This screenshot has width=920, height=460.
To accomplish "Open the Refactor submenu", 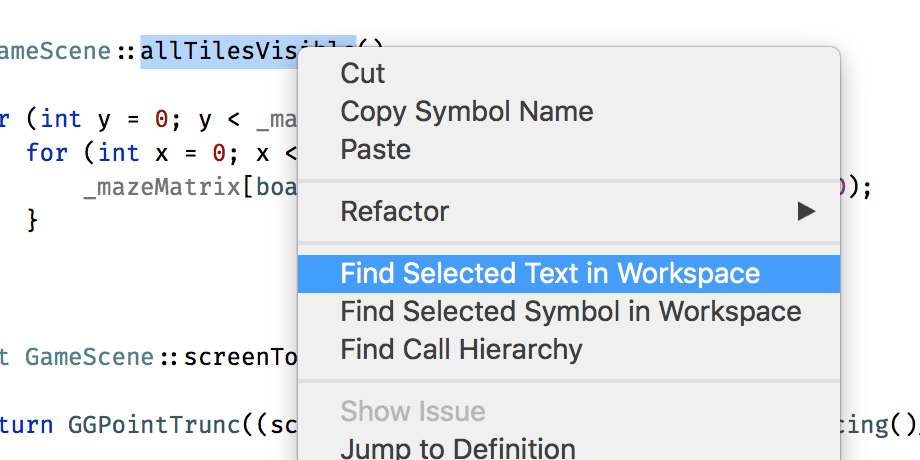I will pos(569,211).
